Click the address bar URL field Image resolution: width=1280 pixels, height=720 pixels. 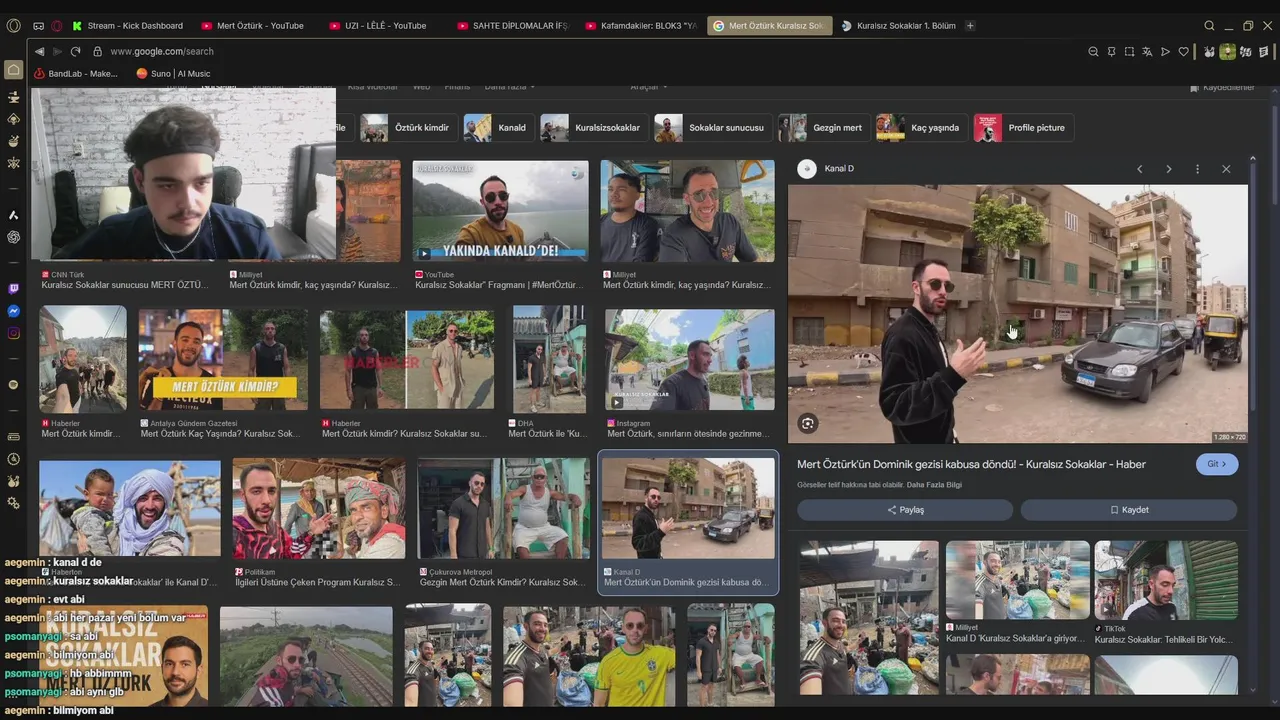(x=590, y=51)
